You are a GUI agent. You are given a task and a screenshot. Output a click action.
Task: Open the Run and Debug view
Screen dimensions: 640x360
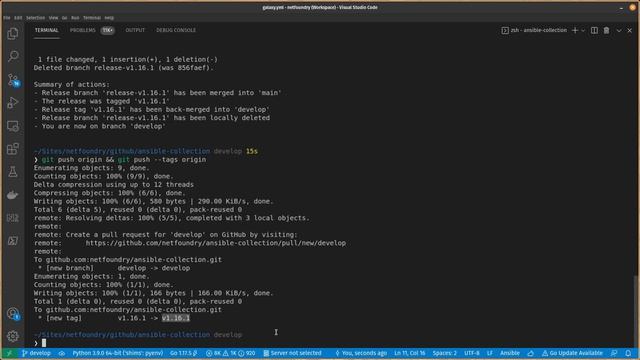pyautogui.click(x=13, y=102)
